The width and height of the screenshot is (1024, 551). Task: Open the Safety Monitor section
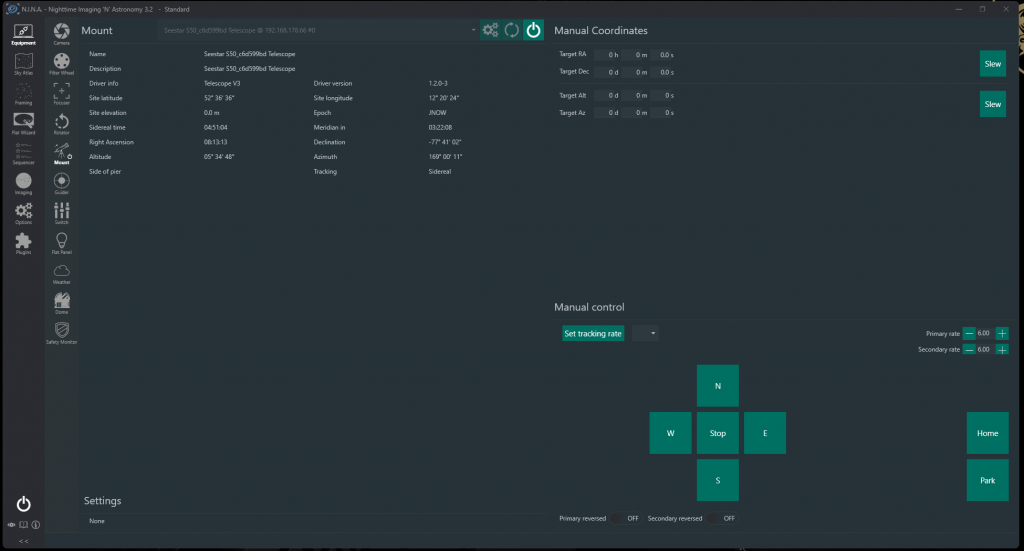(x=61, y=332)
